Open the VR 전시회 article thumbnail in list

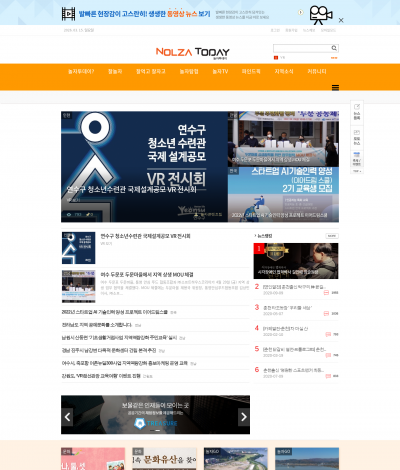click(x=78, y=248)
